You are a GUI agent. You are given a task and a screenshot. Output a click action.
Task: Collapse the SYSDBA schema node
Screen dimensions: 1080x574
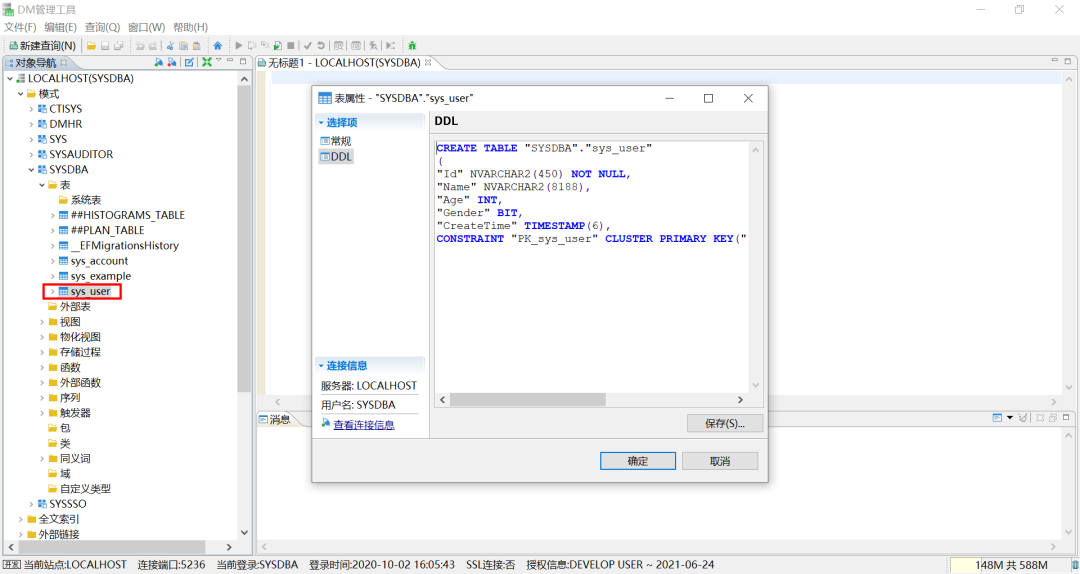31,170
